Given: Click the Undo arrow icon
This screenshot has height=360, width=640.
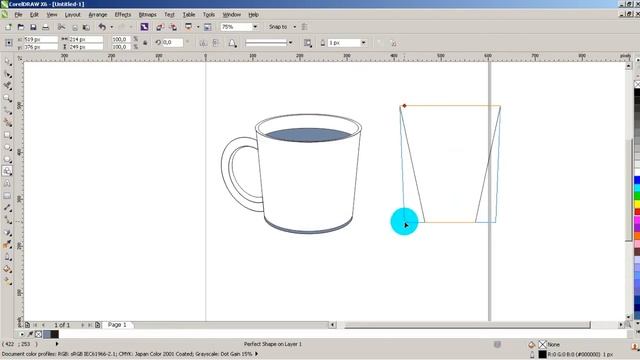Looking at the screenshot, I should 102,27.
